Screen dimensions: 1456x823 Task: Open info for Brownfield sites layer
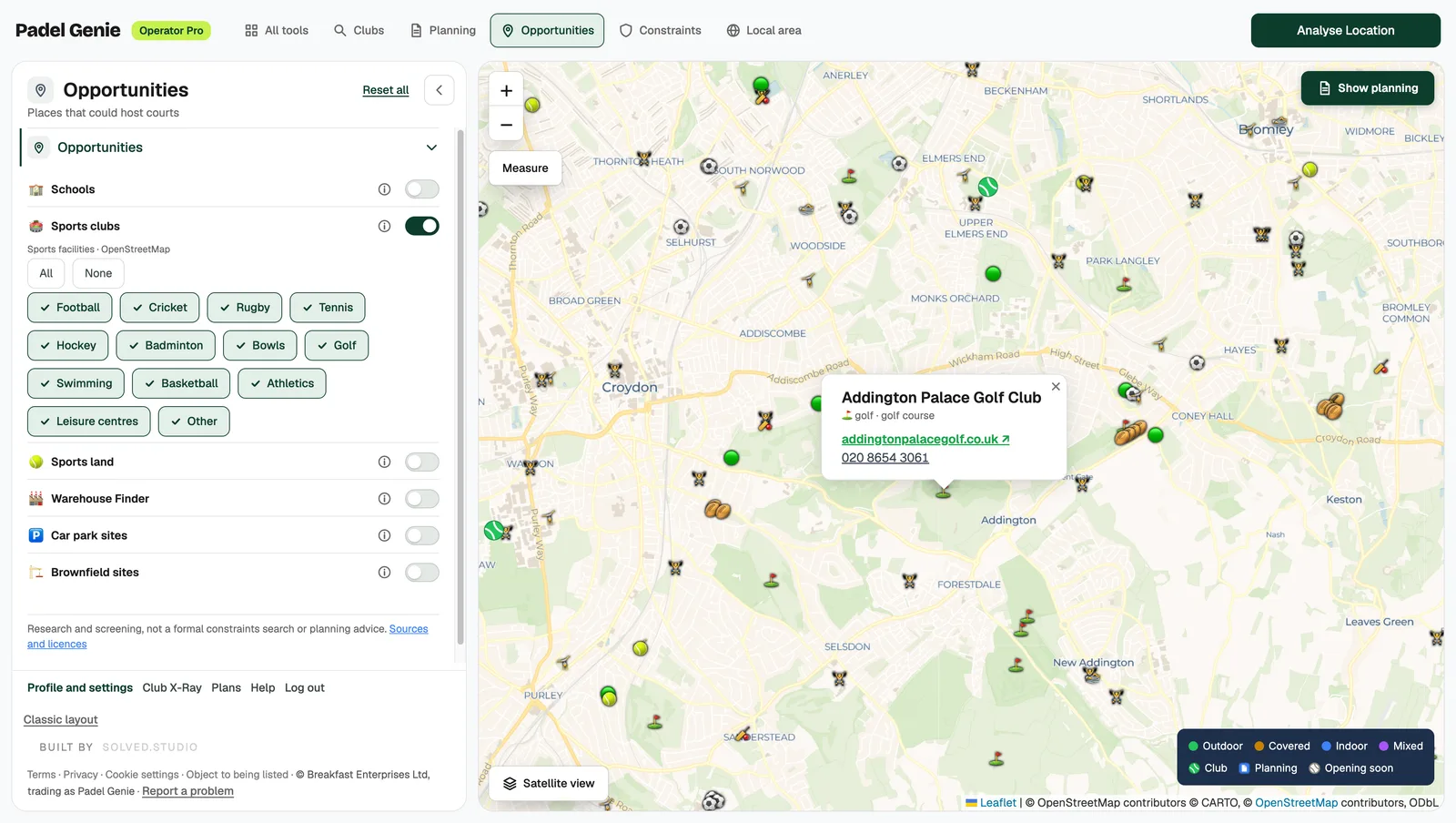coord(384,573)
